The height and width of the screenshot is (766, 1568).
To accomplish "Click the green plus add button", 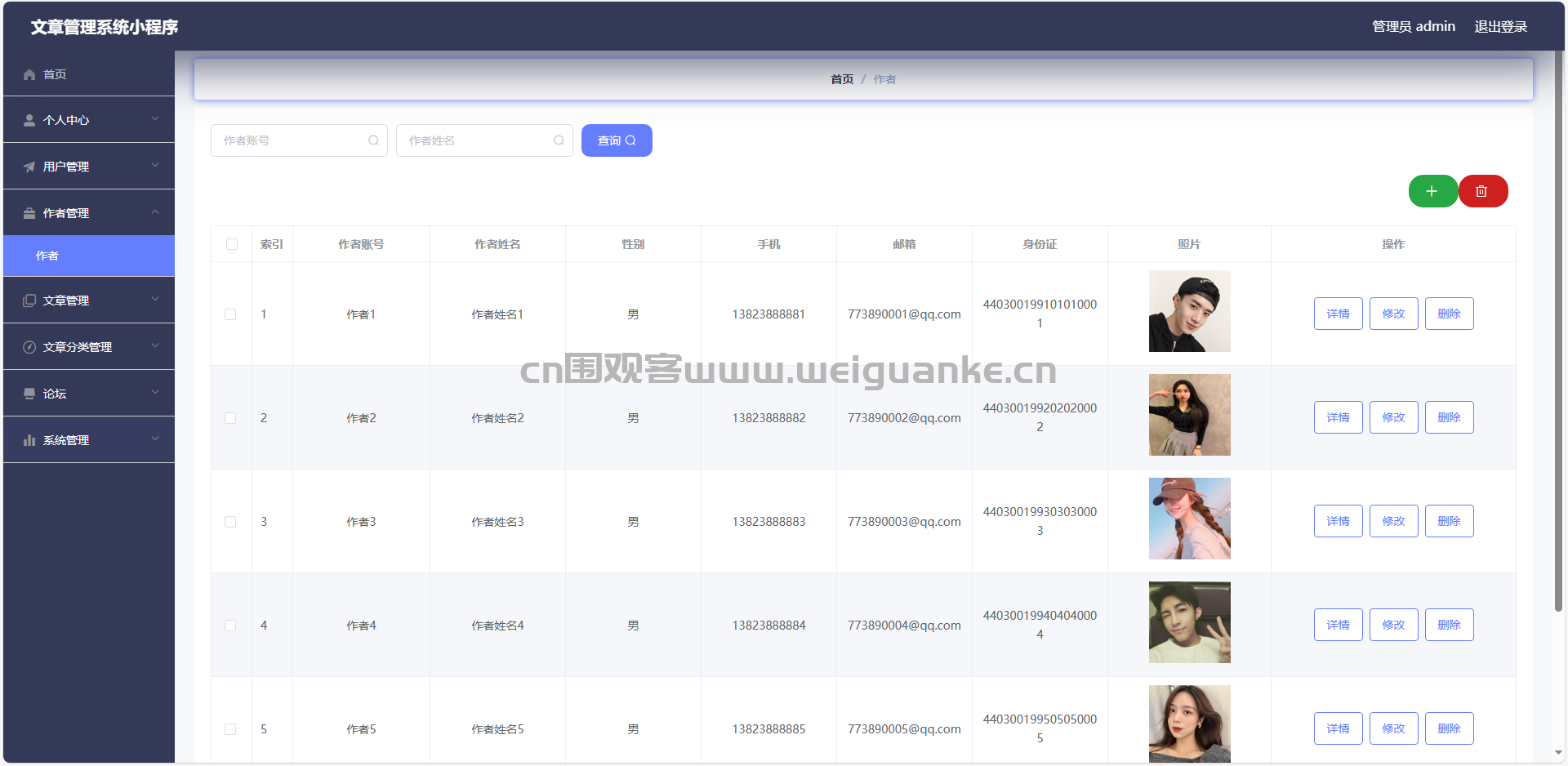I will click(1432, 191).
